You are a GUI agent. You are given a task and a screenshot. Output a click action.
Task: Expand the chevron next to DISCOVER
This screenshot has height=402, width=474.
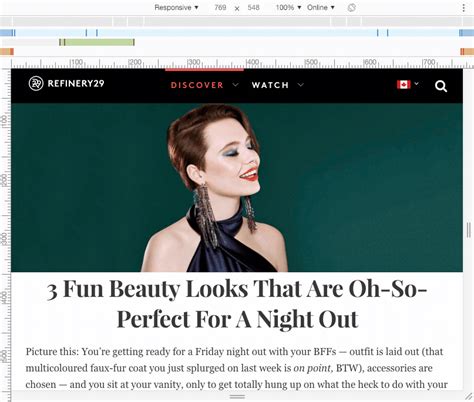point(235,85)
